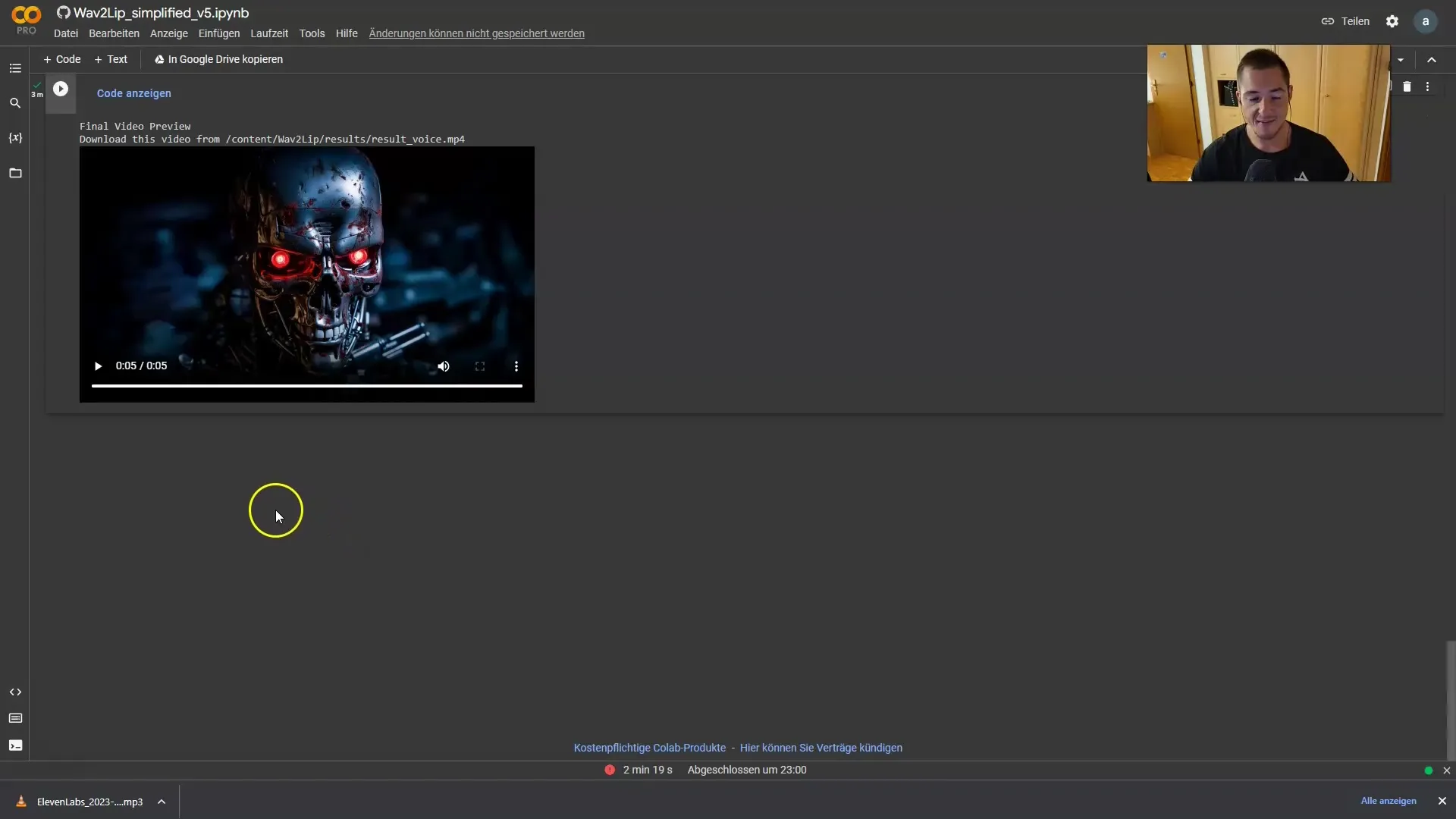Open the Datei menu item
The height and width of the screenshot is (819, 1456).
[65, 33]
